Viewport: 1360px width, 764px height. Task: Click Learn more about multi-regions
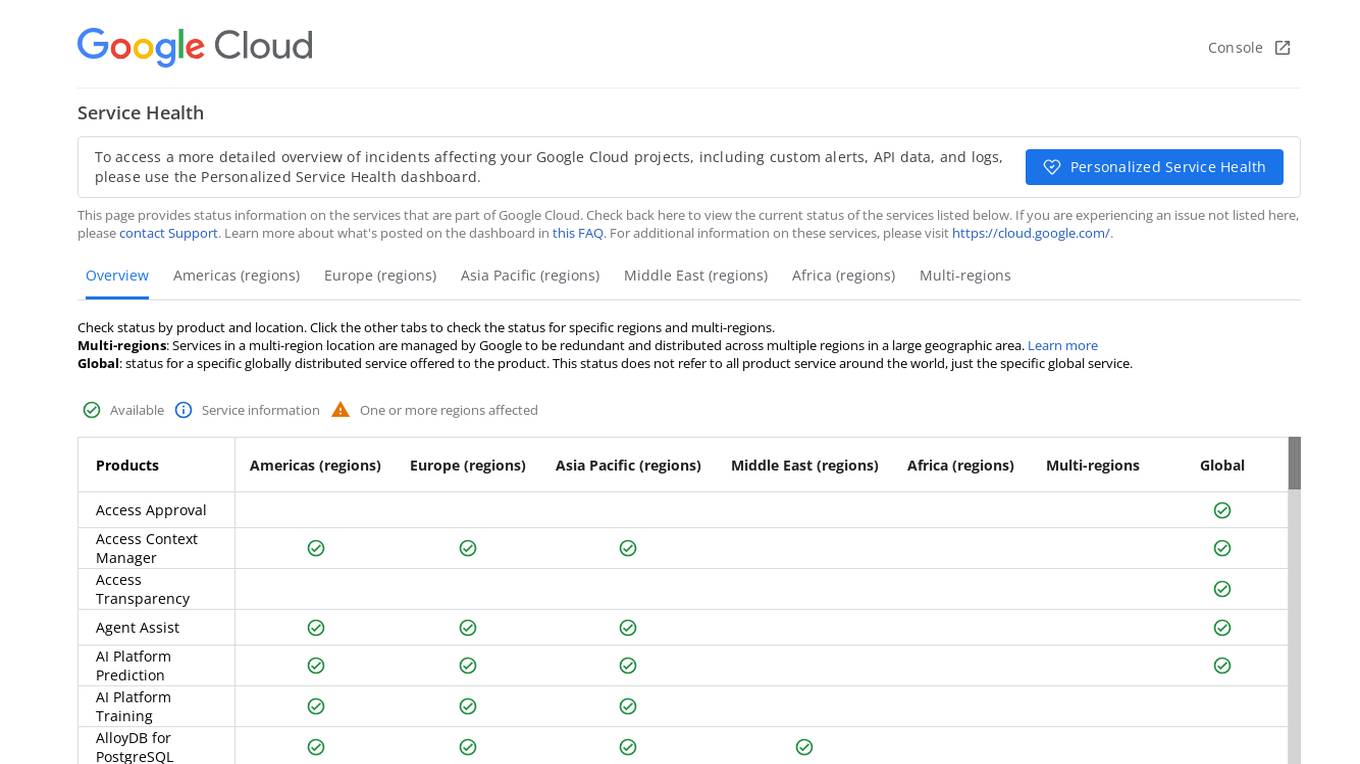[x=1063, y=345]
